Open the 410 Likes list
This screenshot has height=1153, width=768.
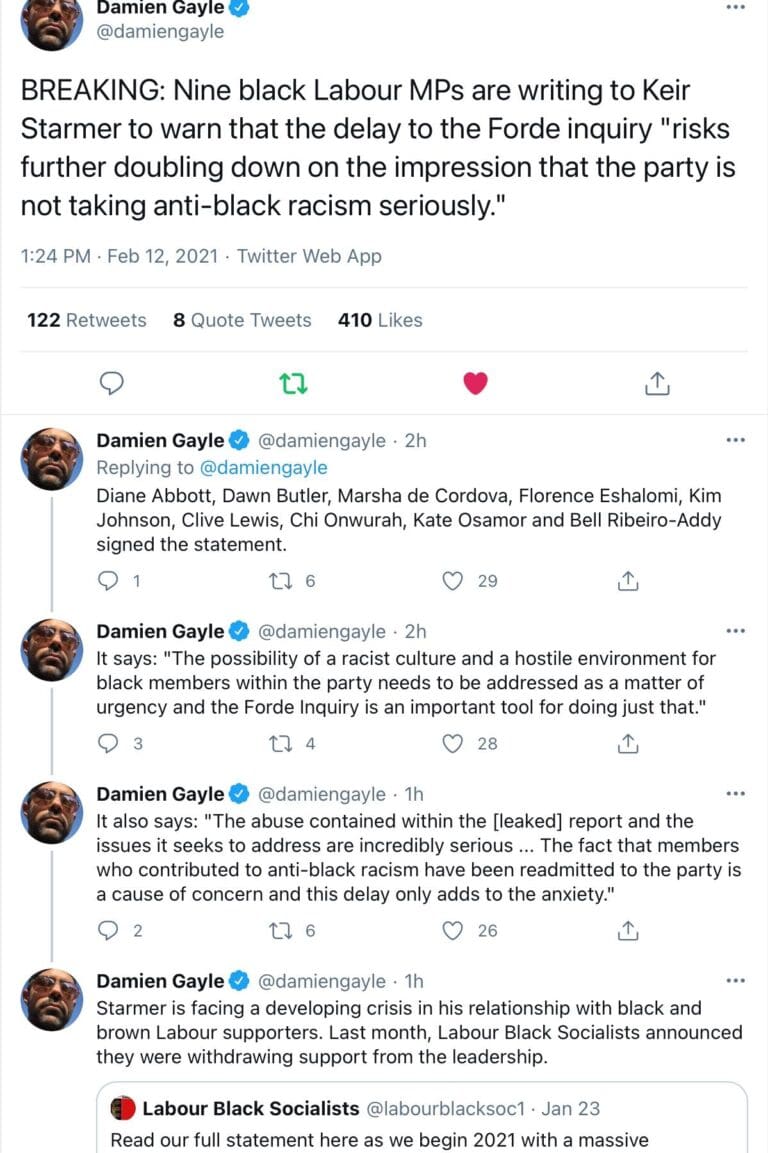[380, 320]
